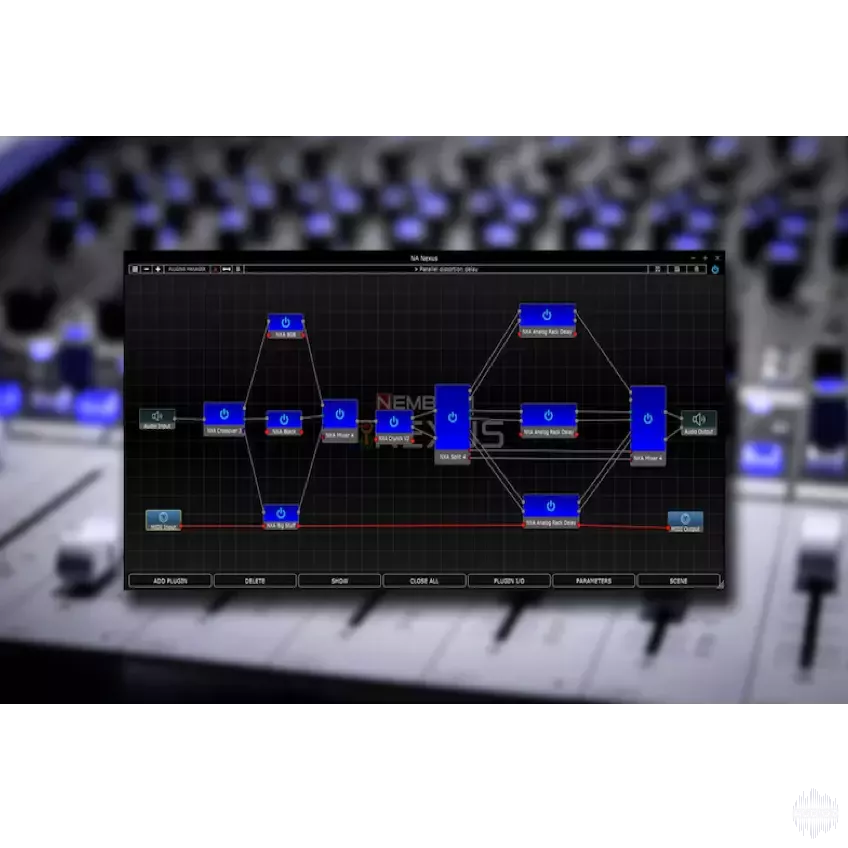Toggle power on Analog Rack Delay on MIDI line
Screen dimensions: 848x848
[551, 506]
